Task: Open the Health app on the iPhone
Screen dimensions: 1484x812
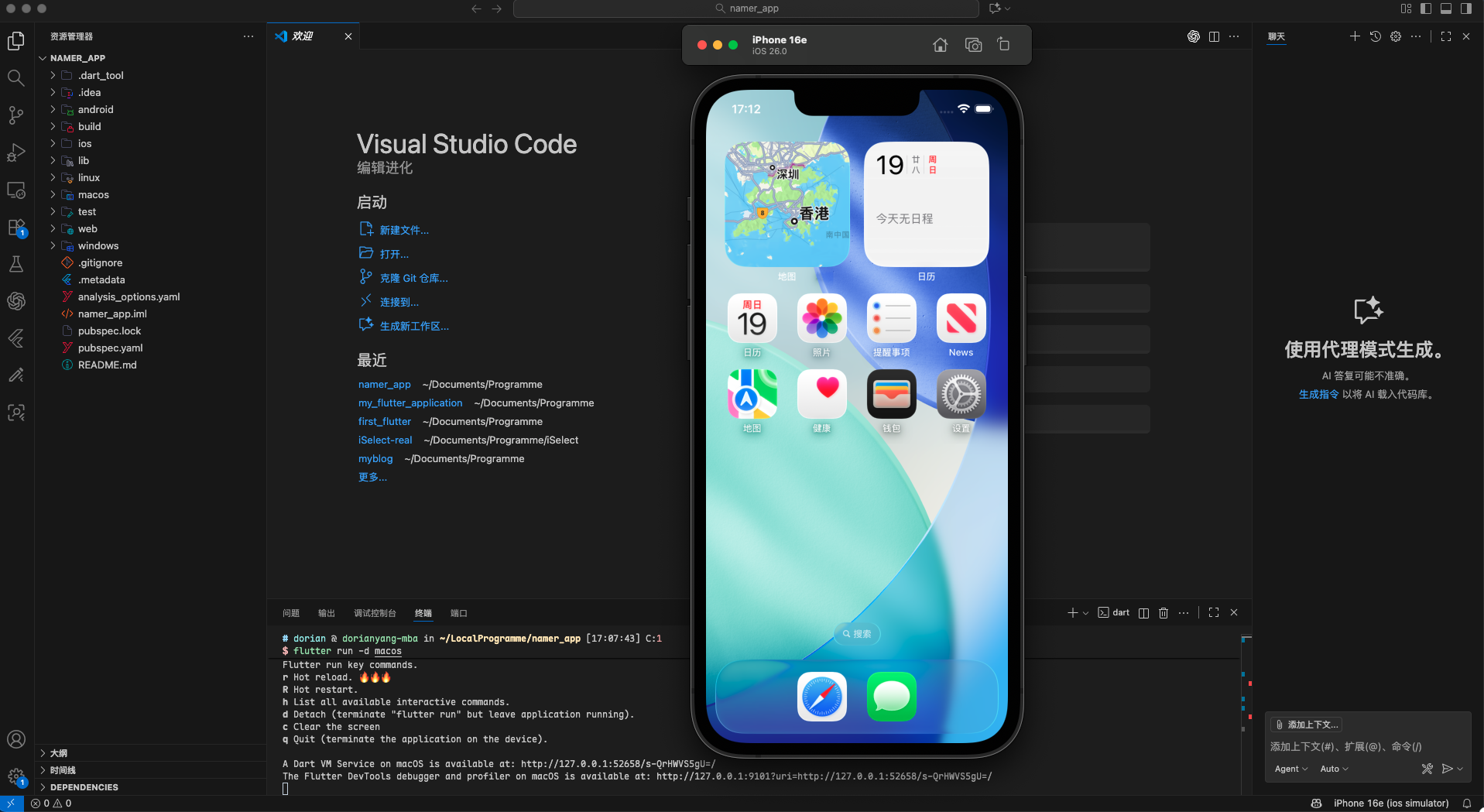Action: coord(822,394)
